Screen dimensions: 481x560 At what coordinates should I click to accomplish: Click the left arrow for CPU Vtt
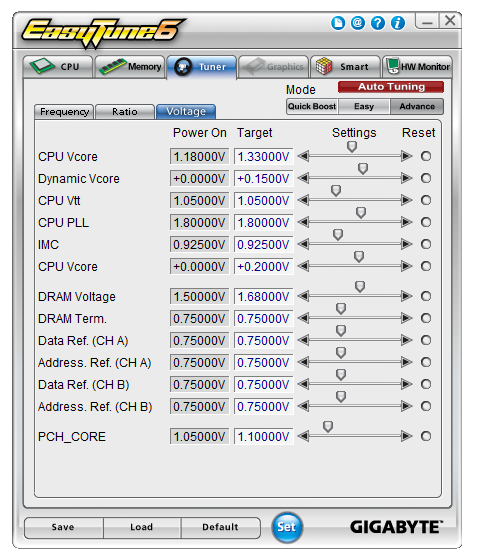click(303, 200)
